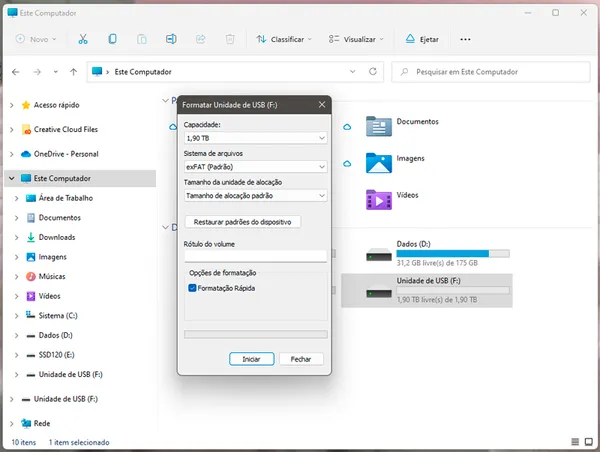Click the Up arrow navigation icon

tap(74, 72)
